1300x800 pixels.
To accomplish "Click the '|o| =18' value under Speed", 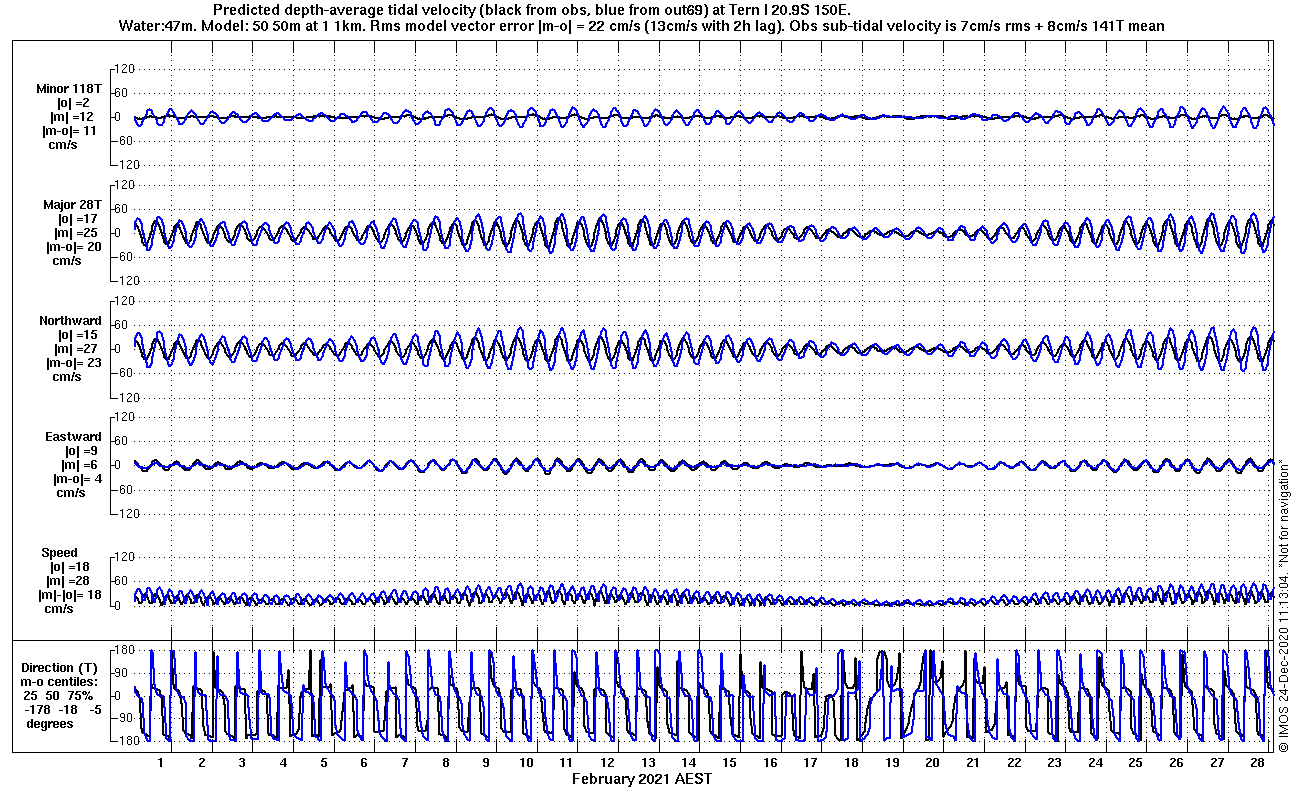I will 69,567.
